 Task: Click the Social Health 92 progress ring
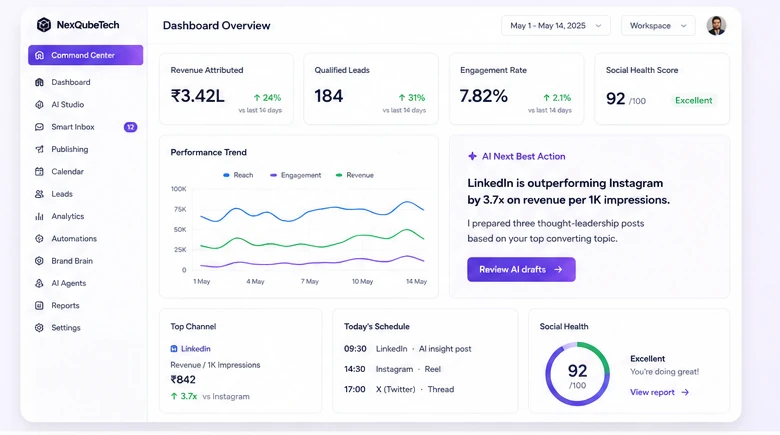click(x=578, y=374)
